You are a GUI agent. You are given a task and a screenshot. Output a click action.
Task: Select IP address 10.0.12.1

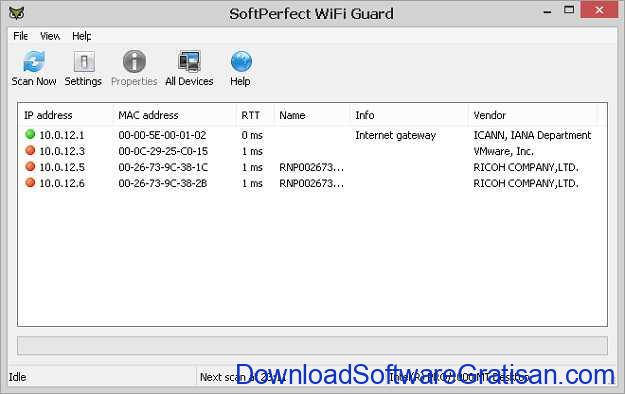(62, 135)
